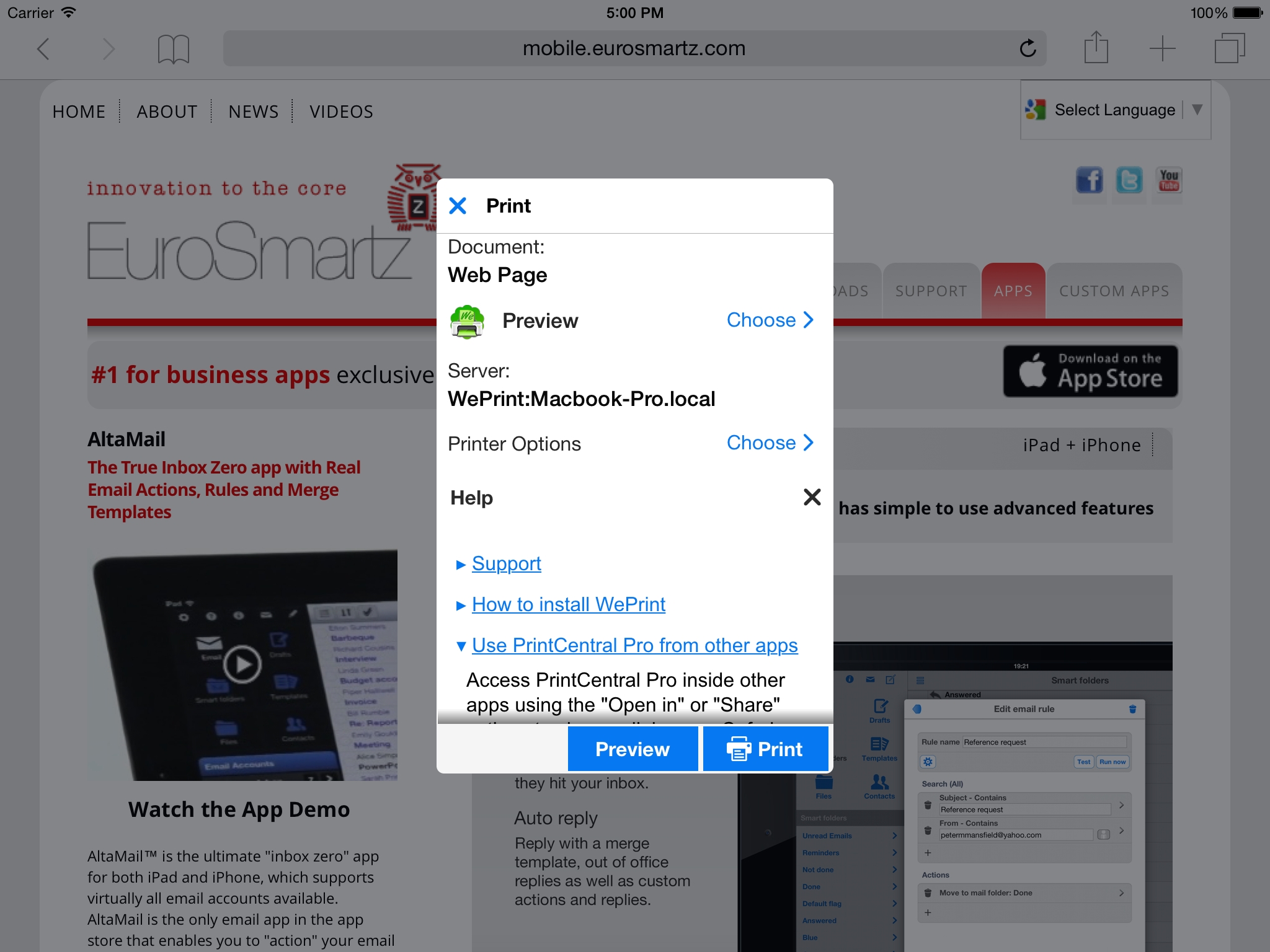1270x952 pixels.
Task: Expand the 'Support' help section
Action: (506, 563)
